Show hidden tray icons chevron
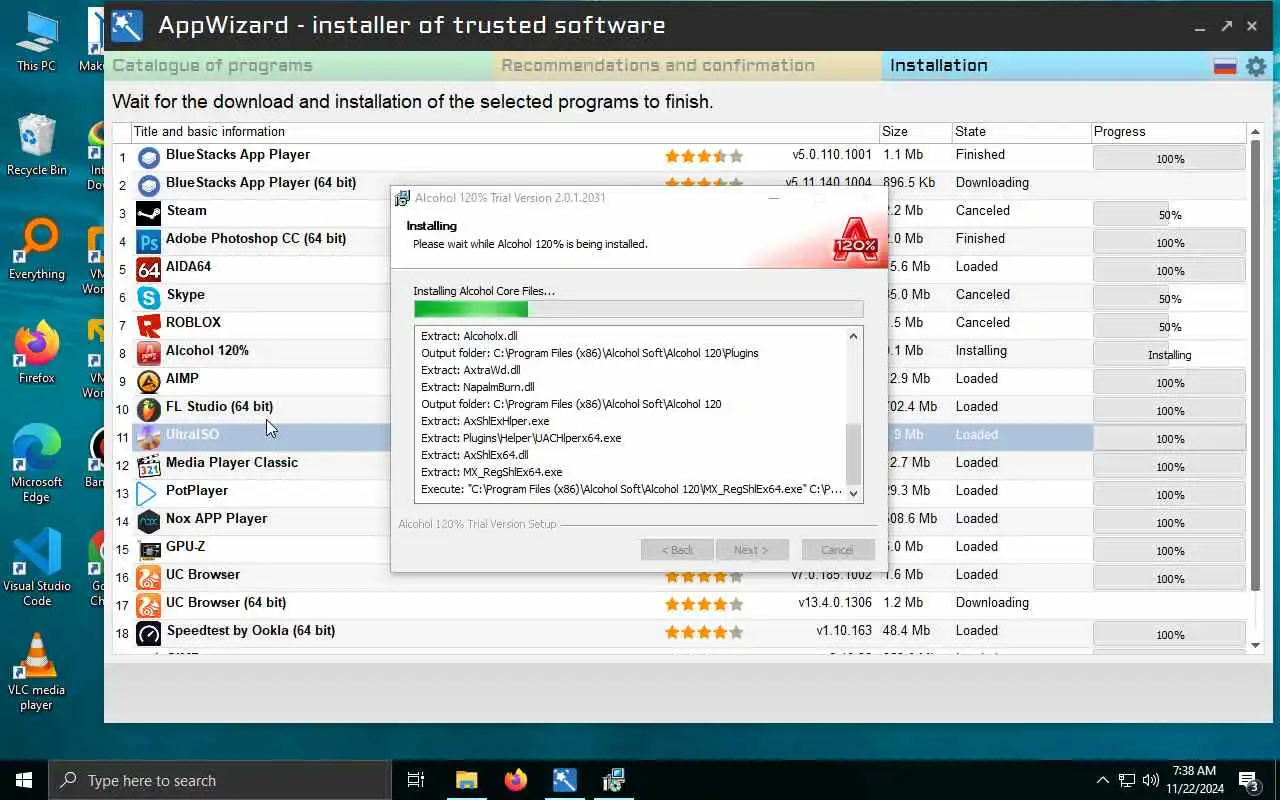The height and width of the screenshot is (800, 1280). [1103, 780]
